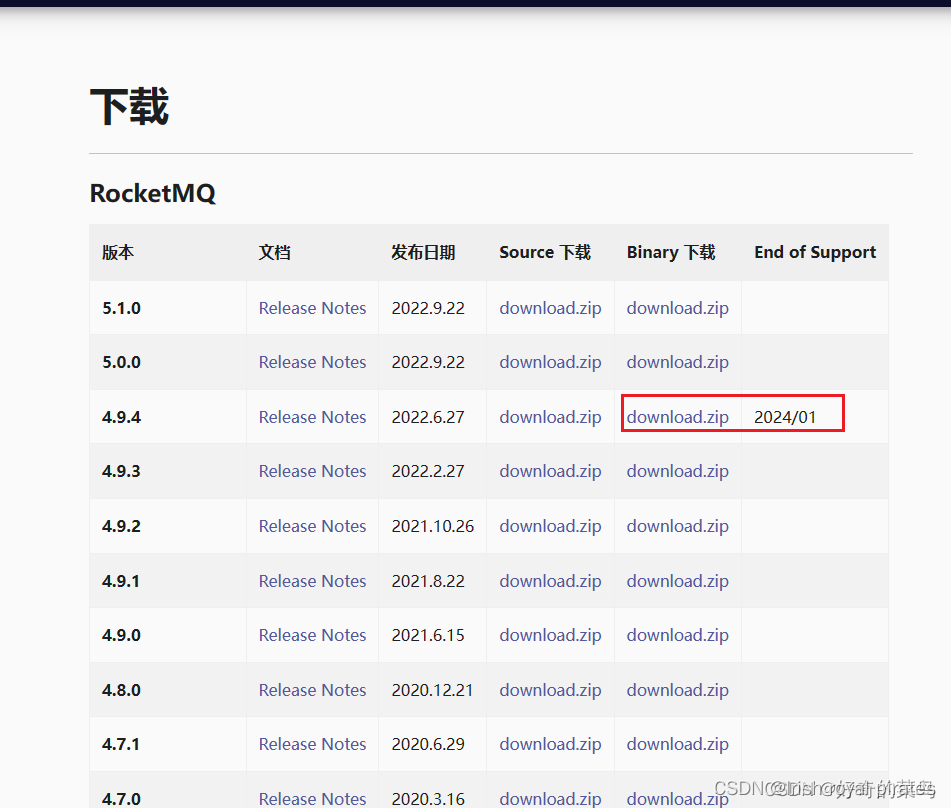This screenshot has height=808, width=951.
Task: Download the Source zip for version 4.9.4
Action: click(550, 417)
